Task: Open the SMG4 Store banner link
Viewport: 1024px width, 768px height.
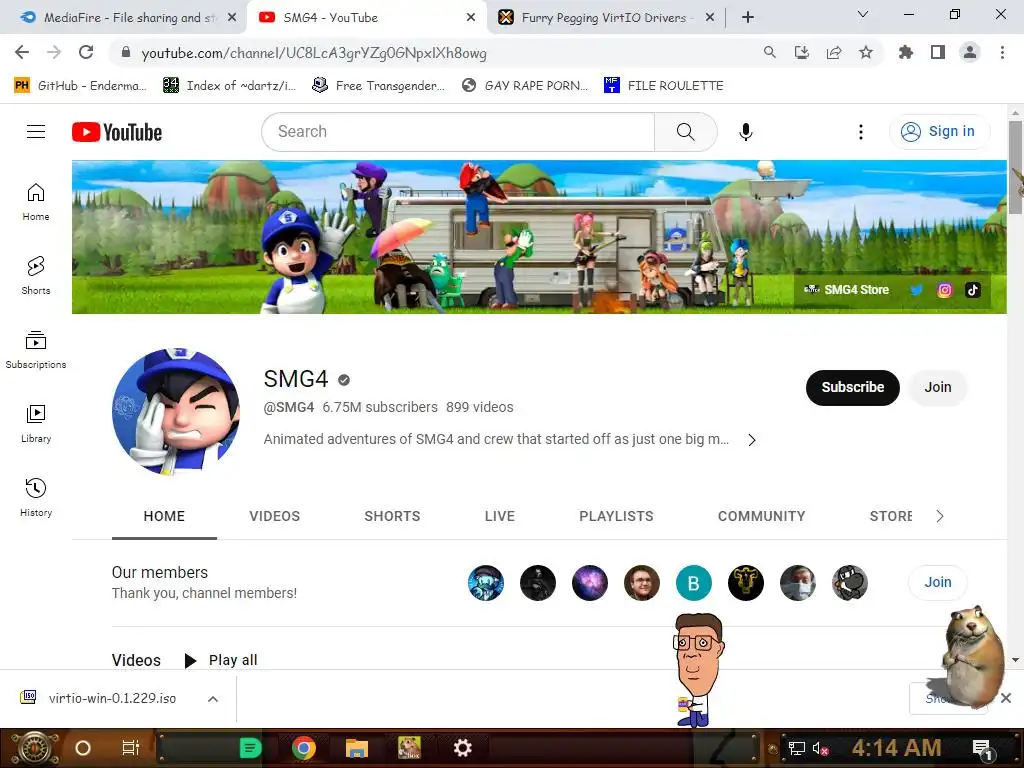Action: [846, 290]
